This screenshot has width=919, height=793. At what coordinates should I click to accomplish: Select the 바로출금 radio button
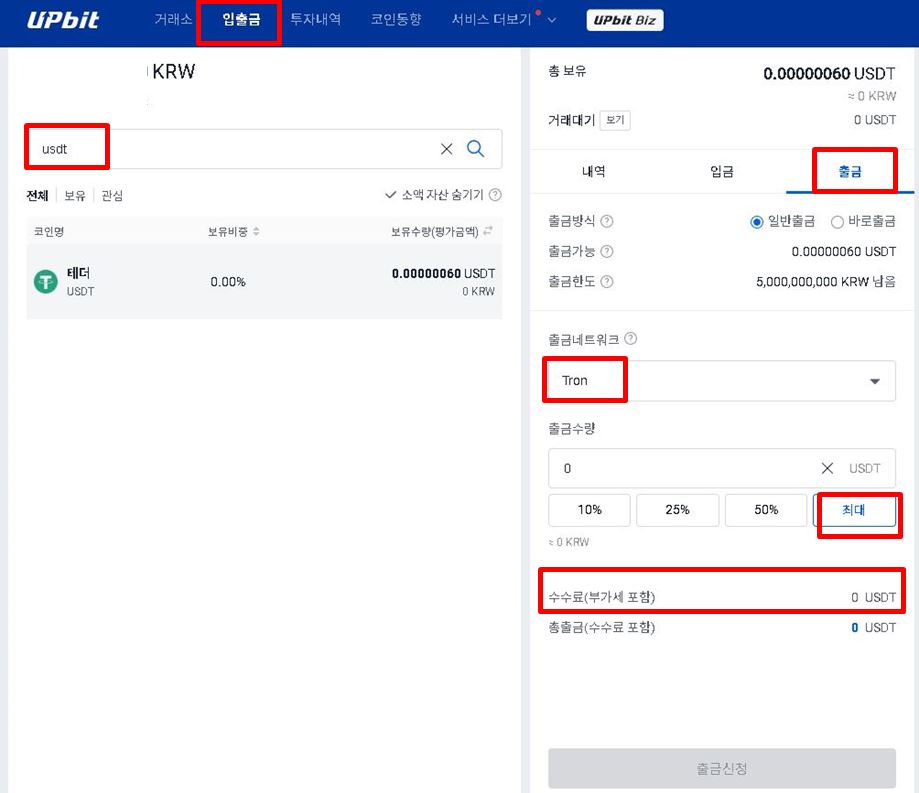[838, 221]
